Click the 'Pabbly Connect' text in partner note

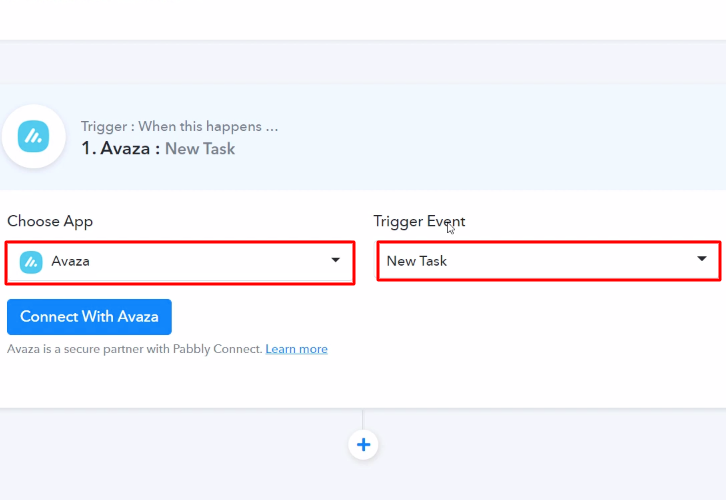point(217,349)
